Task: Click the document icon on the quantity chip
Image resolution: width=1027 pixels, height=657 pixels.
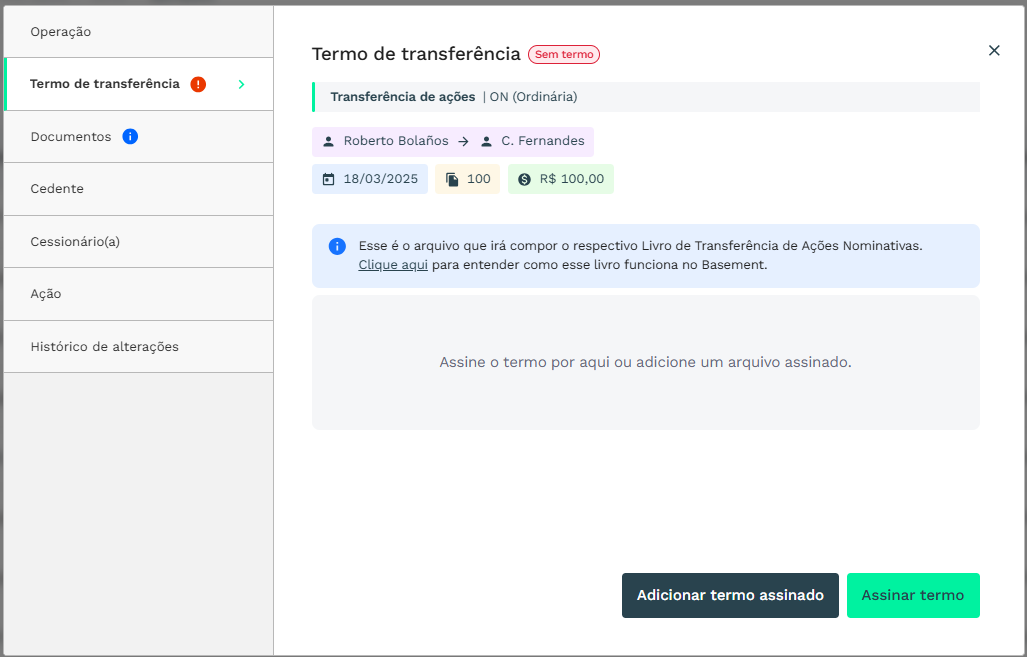Action: click(x=452, y=180)
